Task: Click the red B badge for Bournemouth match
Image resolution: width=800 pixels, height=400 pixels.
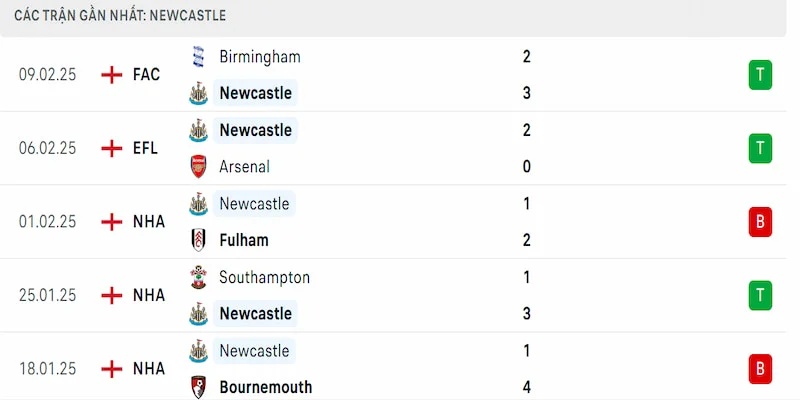Action: click(760, 369)
